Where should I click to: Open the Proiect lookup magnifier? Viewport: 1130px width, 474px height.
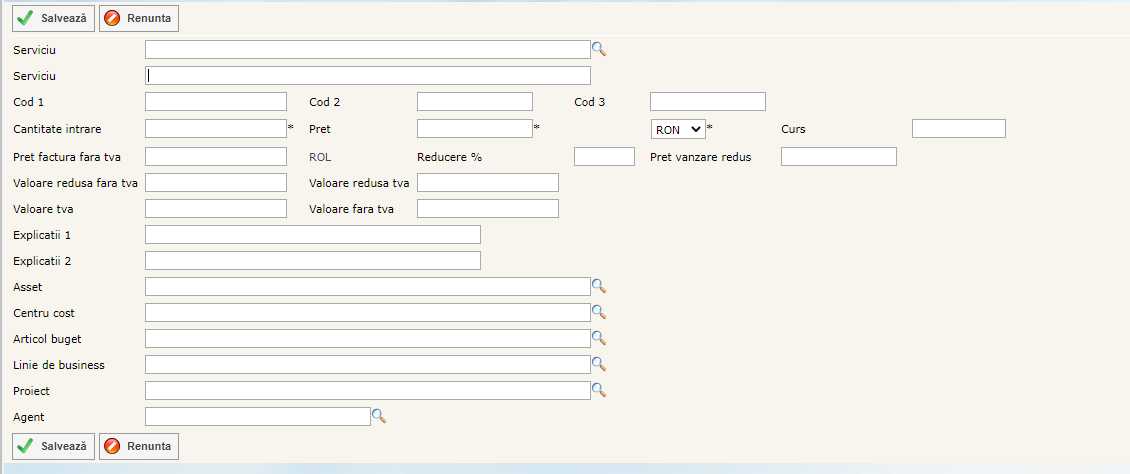(599, 390)
